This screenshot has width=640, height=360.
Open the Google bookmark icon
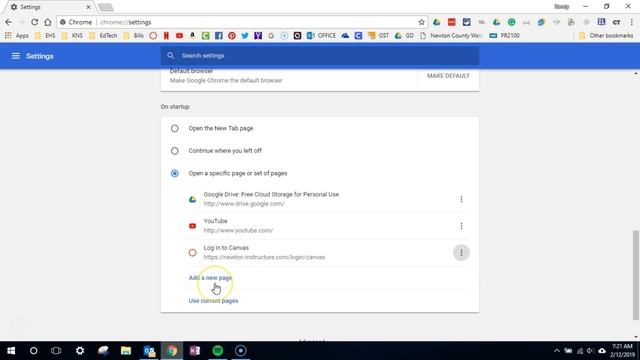[x=271, y=36]
